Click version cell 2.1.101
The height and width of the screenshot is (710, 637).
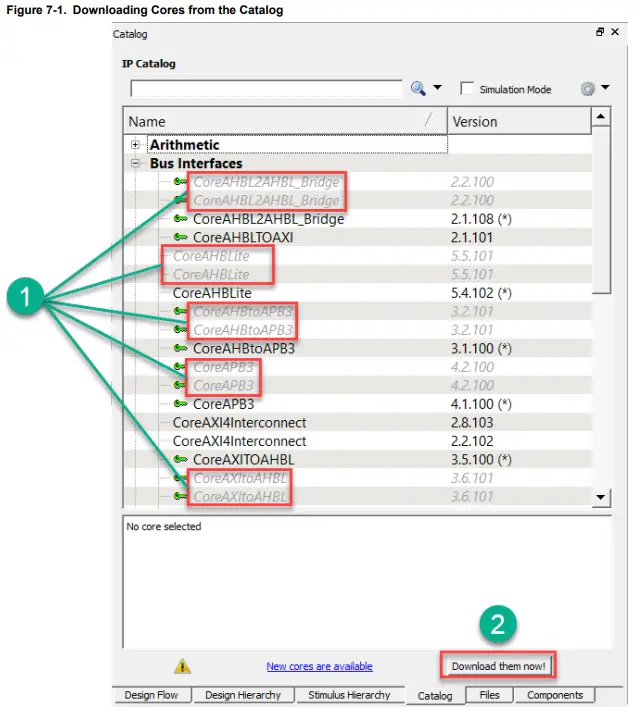point(472,237)
